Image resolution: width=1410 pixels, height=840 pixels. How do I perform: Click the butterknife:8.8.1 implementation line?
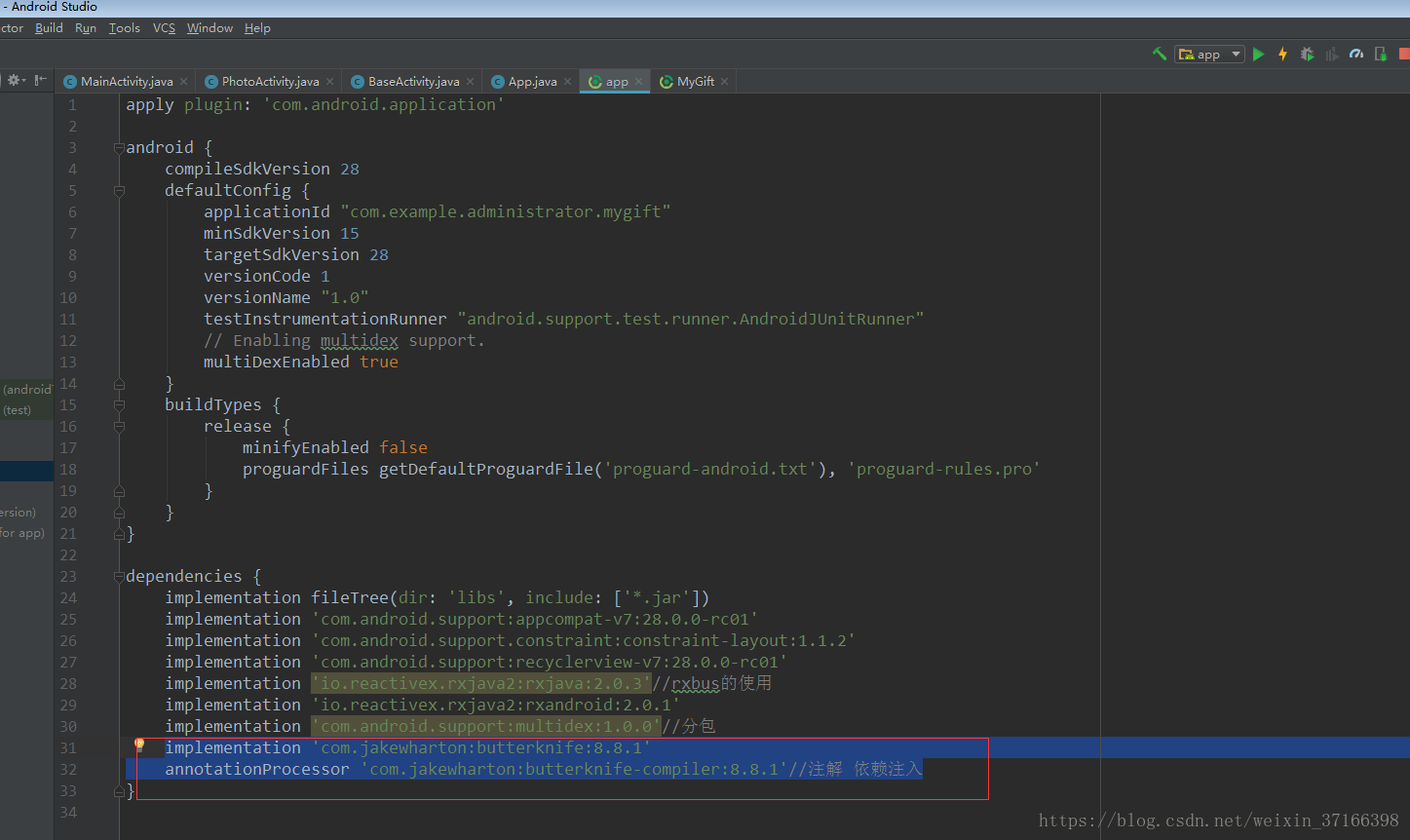click(408, 747)
